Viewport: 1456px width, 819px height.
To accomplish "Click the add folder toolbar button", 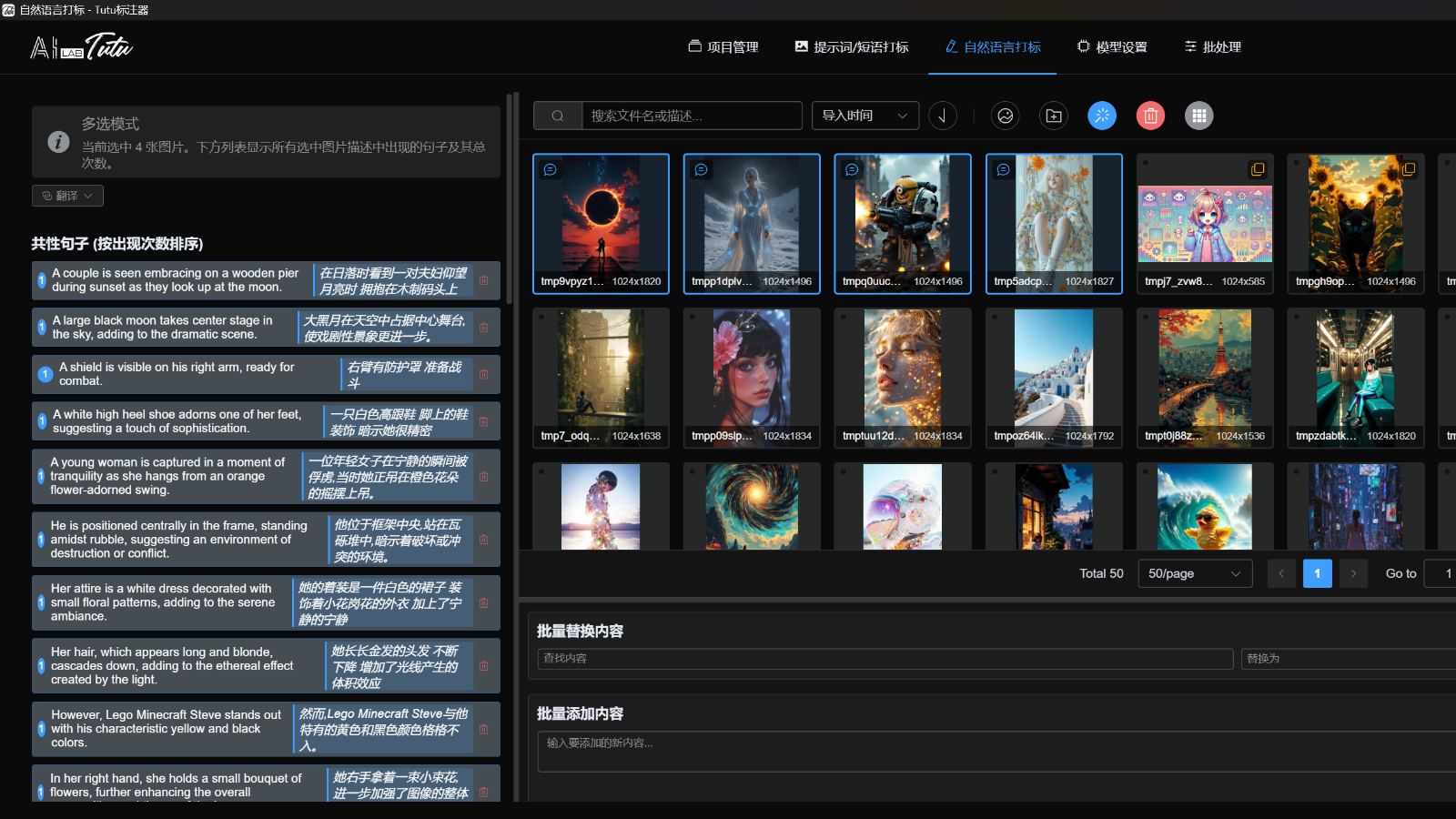I will pos(1054,116).
